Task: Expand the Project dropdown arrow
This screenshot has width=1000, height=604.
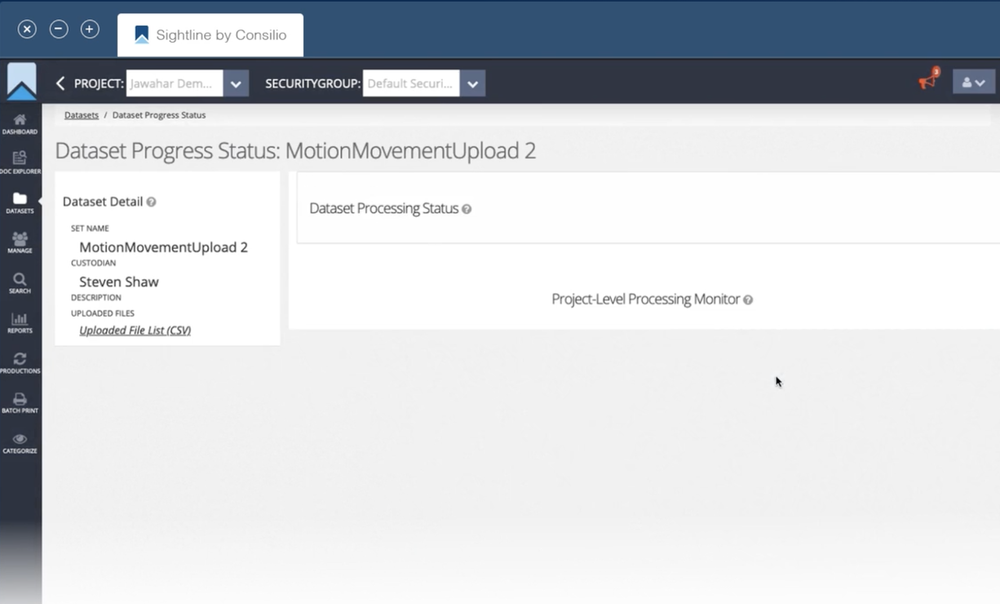Action: [236, 84]
